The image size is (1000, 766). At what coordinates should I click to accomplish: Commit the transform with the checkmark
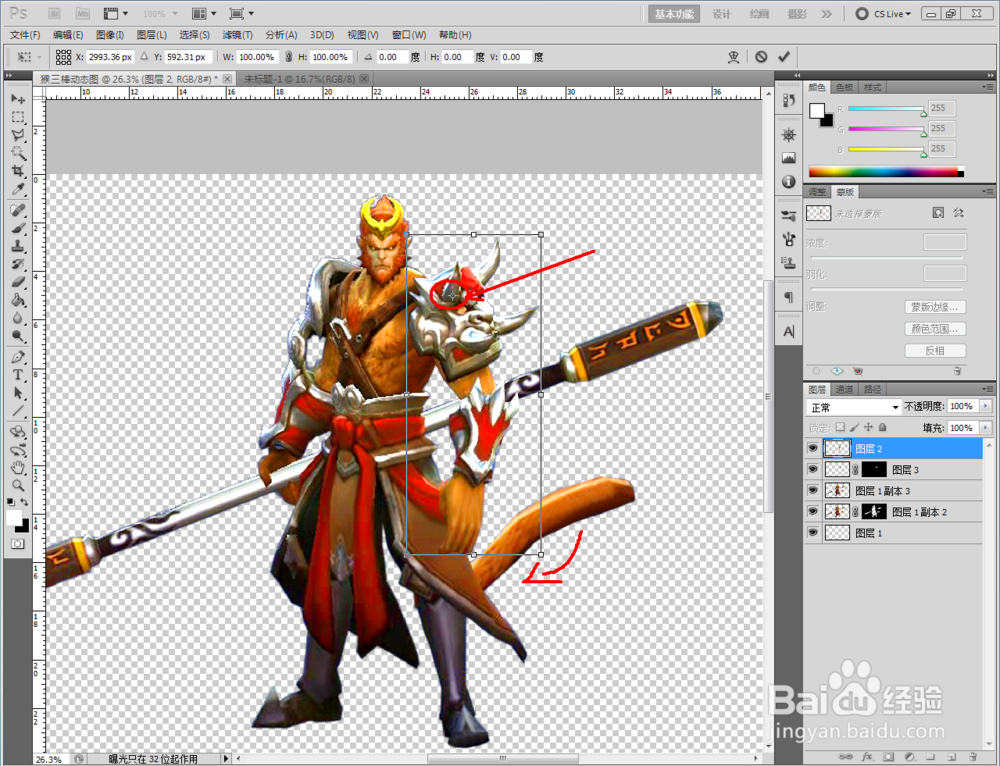click(784, 57)
